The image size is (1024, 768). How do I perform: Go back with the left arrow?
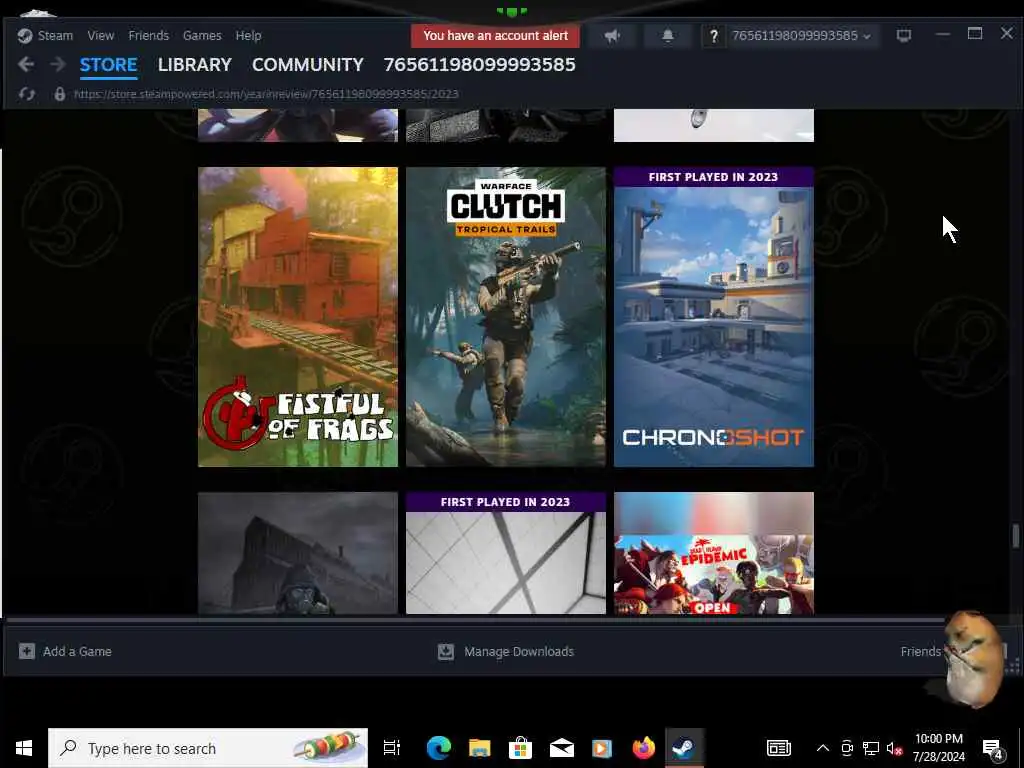pos(26,64)
